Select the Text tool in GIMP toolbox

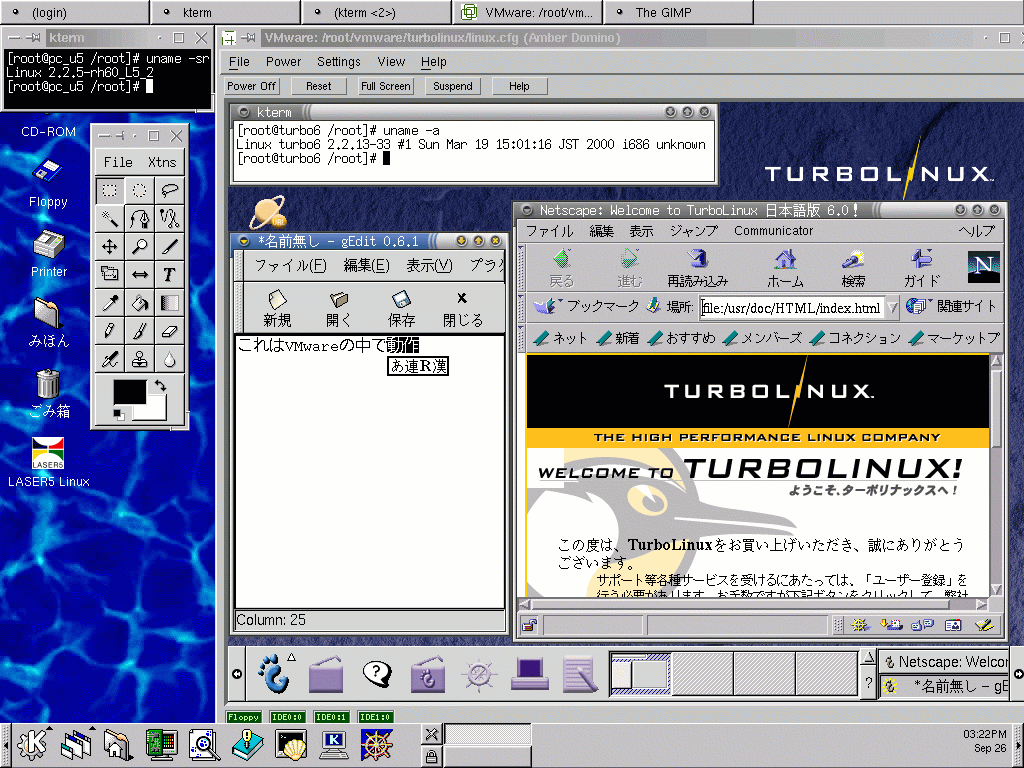tap(169, 274)
